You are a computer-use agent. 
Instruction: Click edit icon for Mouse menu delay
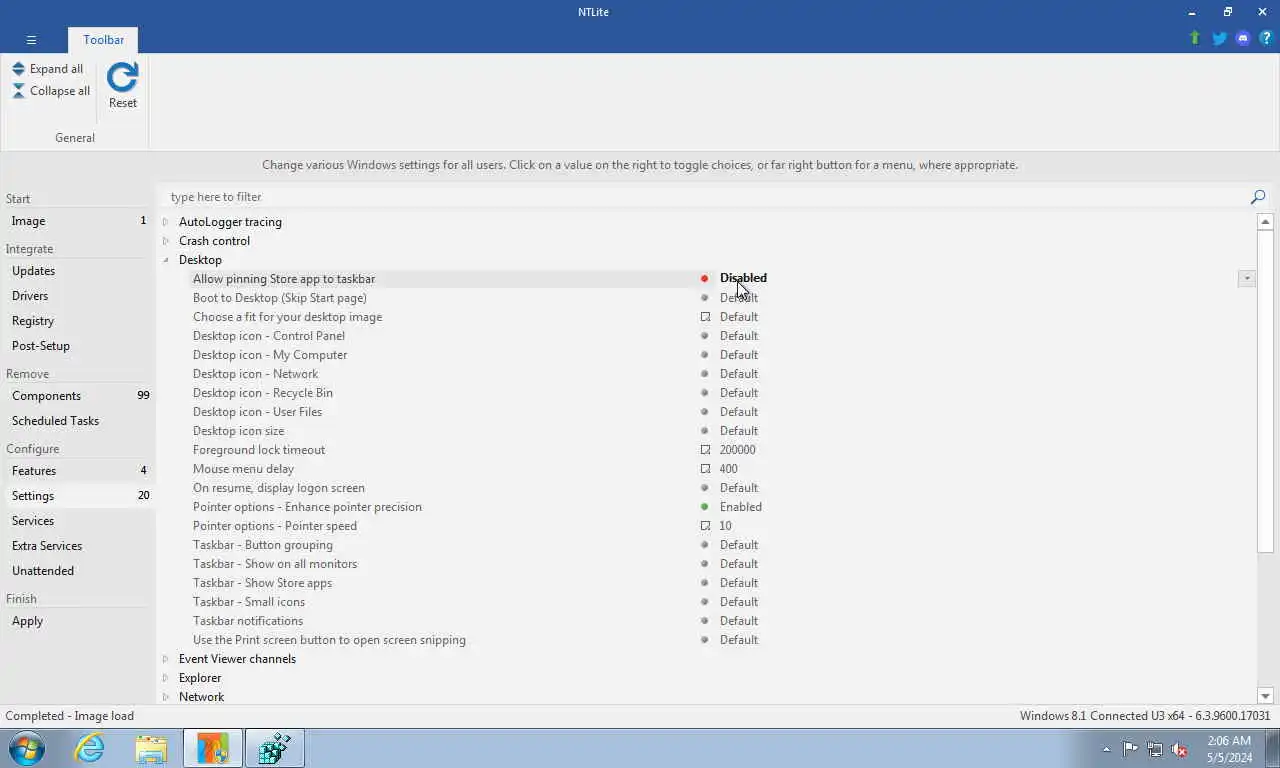(705, 469)
